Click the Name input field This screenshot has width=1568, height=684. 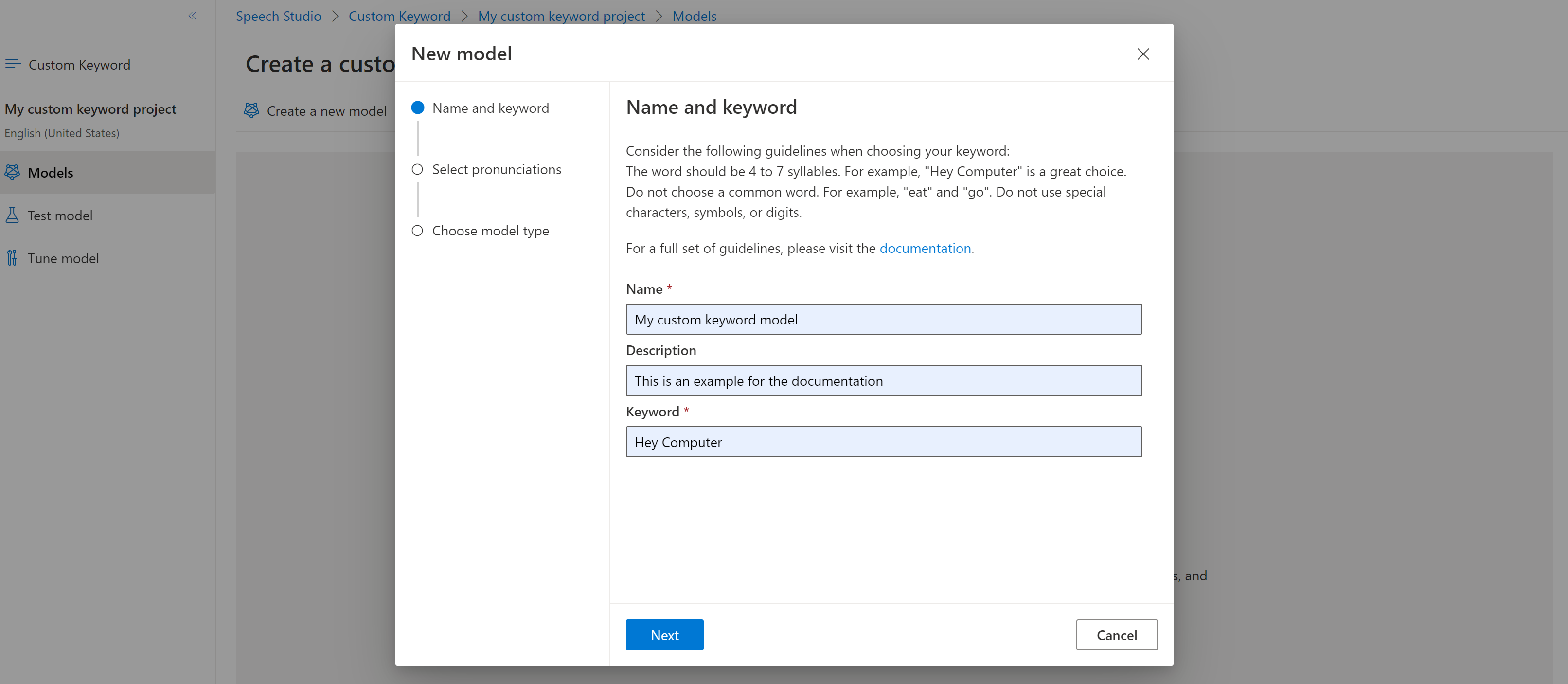click(x=883, y=319)
